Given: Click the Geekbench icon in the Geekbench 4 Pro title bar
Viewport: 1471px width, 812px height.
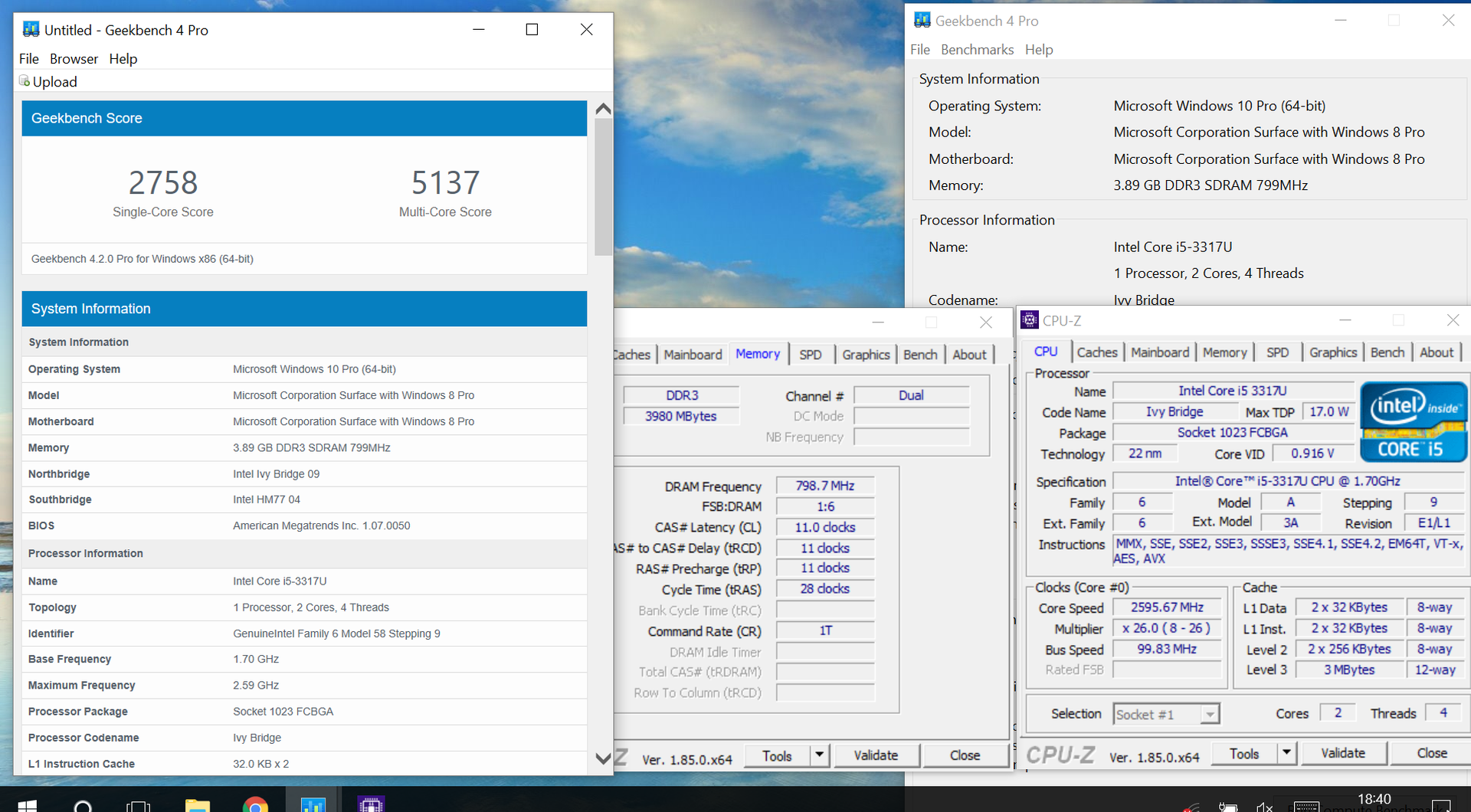Looking at the screenshot, I should [x=922, y=21].
